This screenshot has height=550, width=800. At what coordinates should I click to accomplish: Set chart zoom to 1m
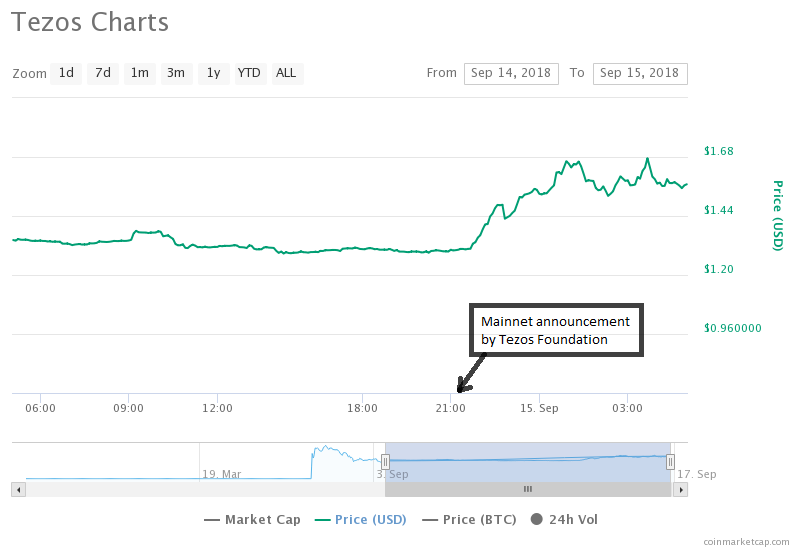pos(140,73)
